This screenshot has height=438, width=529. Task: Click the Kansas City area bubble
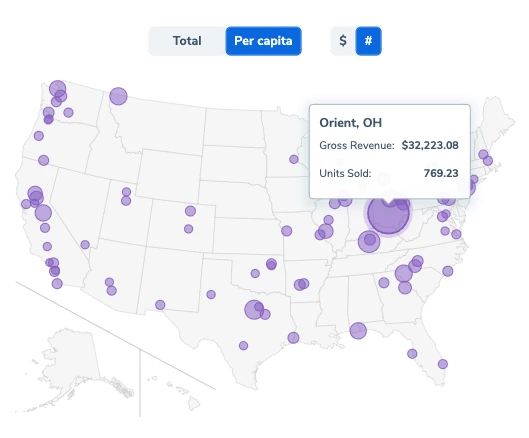pyautogui.click(x=286, y=231)
